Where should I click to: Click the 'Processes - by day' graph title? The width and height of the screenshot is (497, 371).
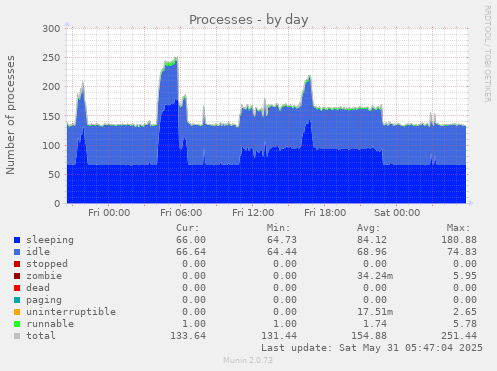coord(249,20)
